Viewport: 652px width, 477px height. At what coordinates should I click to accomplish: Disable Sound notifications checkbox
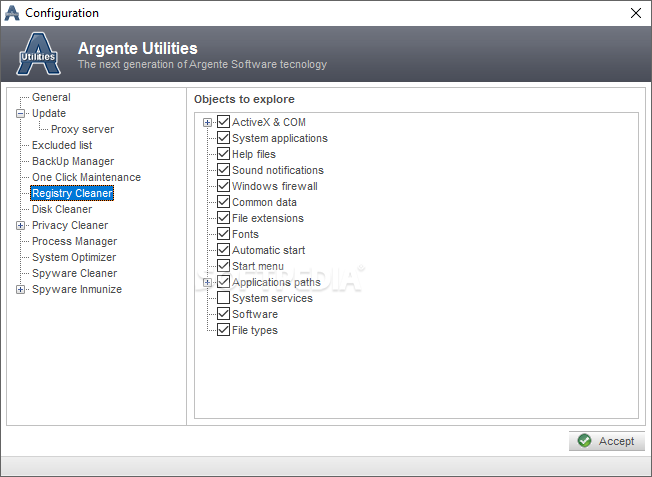[x=223, y=170]
